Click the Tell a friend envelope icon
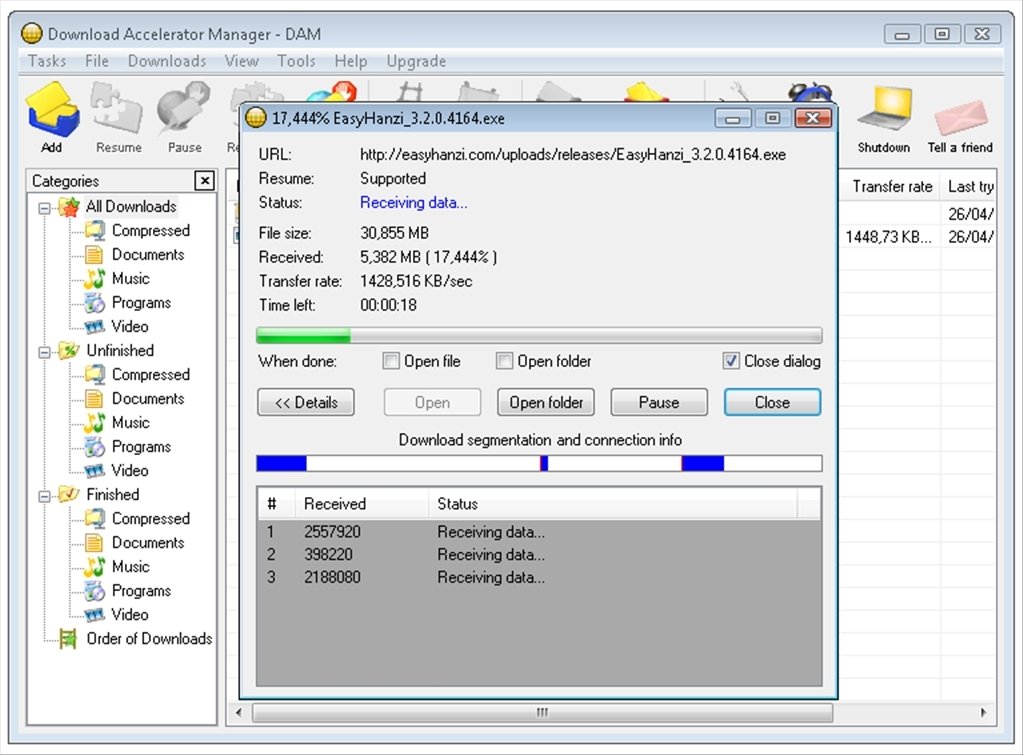1023x755 pixels. 960,125
